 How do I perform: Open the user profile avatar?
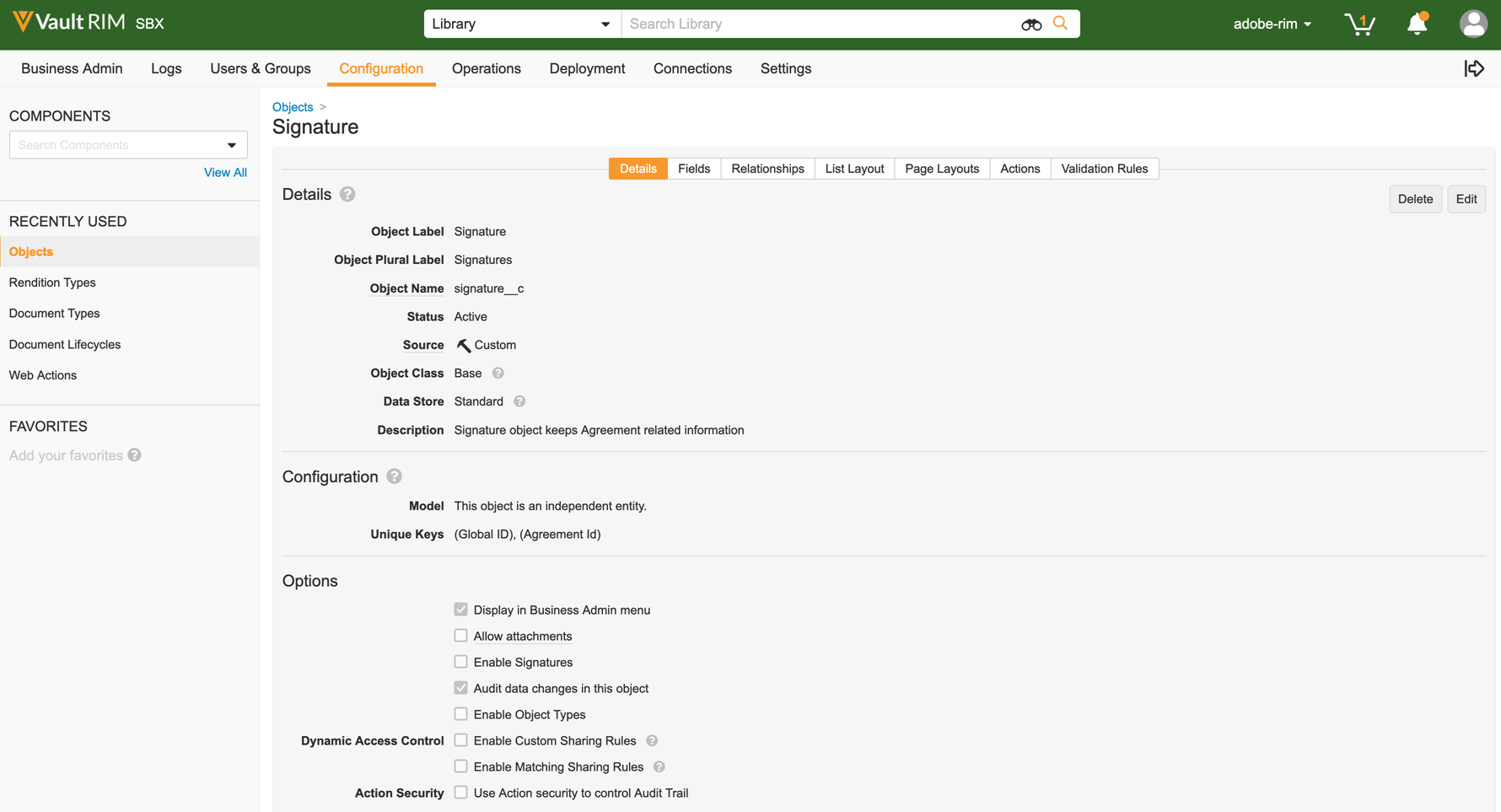click(1473, 24)
